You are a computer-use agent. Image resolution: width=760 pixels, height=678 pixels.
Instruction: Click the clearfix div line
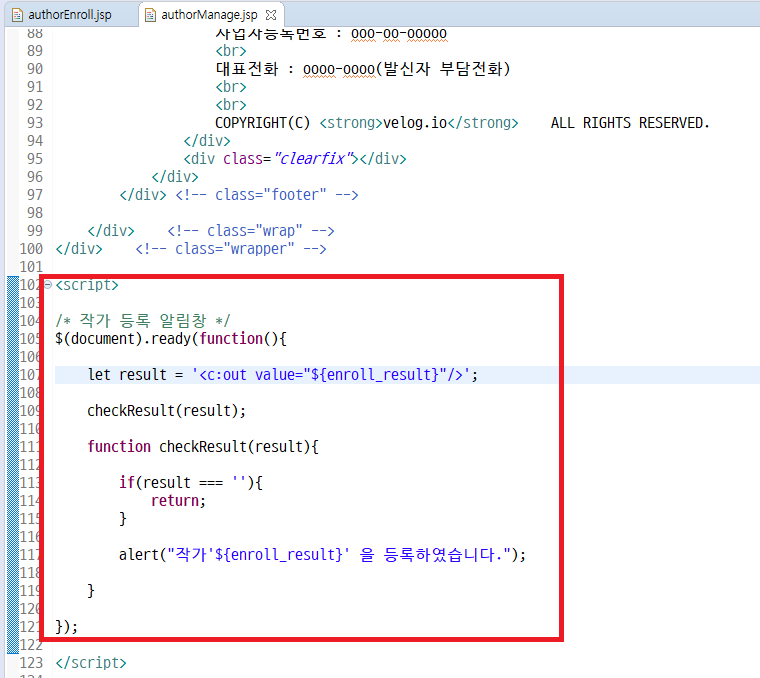click(295, 159)
